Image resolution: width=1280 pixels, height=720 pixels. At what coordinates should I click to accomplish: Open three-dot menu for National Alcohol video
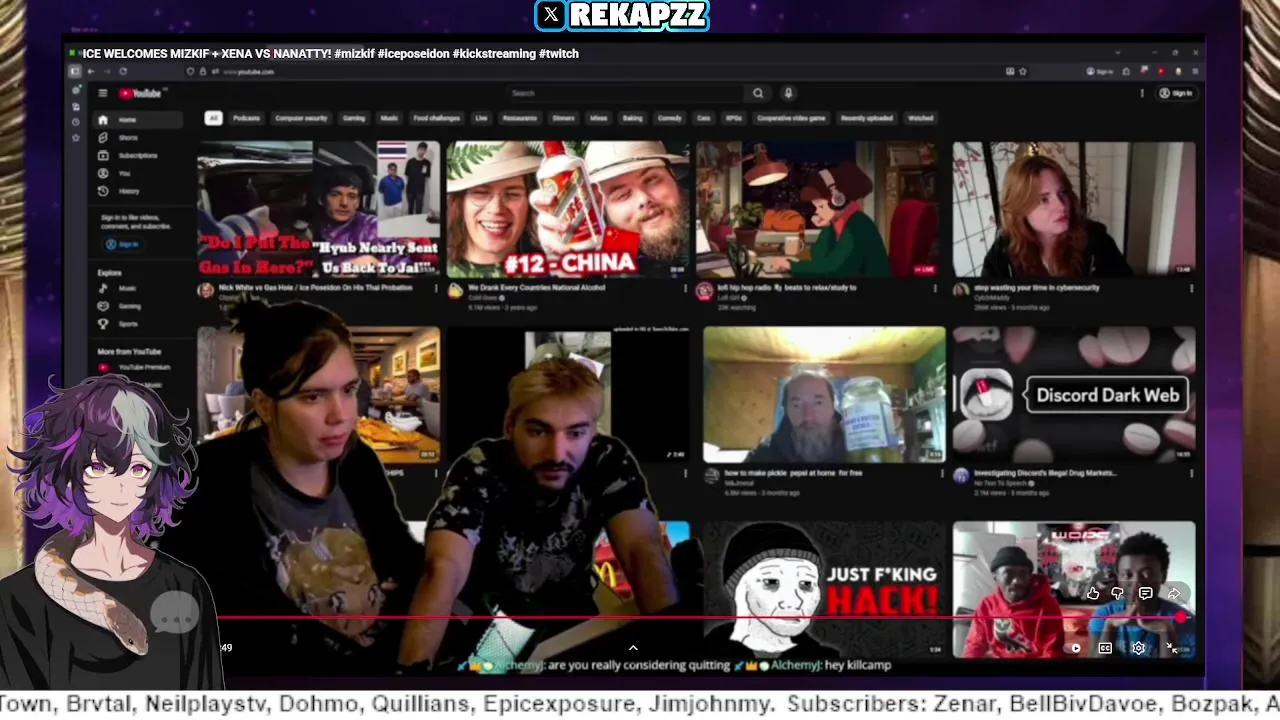coord(685,288)
